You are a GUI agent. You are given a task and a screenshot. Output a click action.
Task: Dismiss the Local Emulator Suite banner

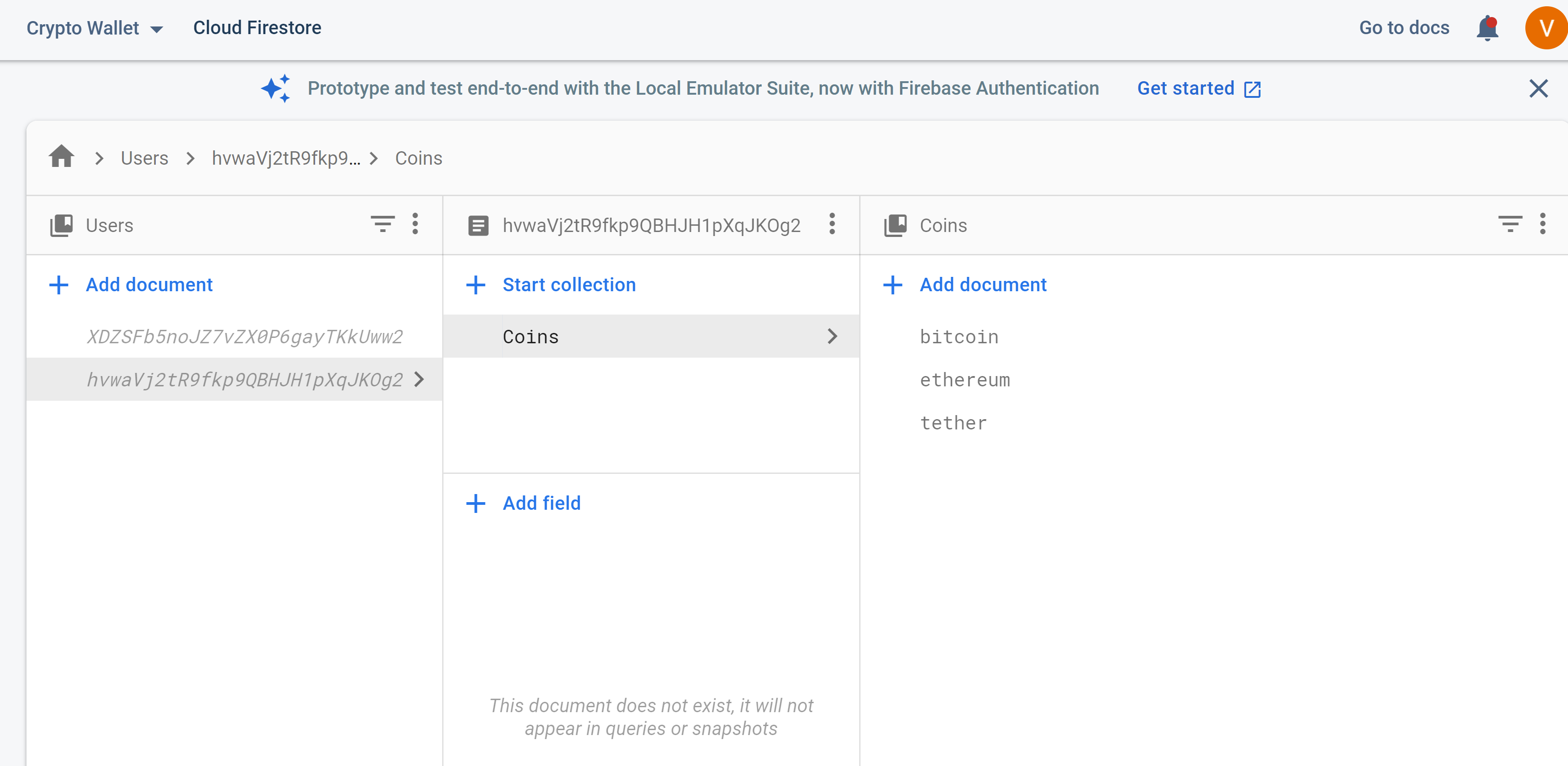pos(1538,89)
